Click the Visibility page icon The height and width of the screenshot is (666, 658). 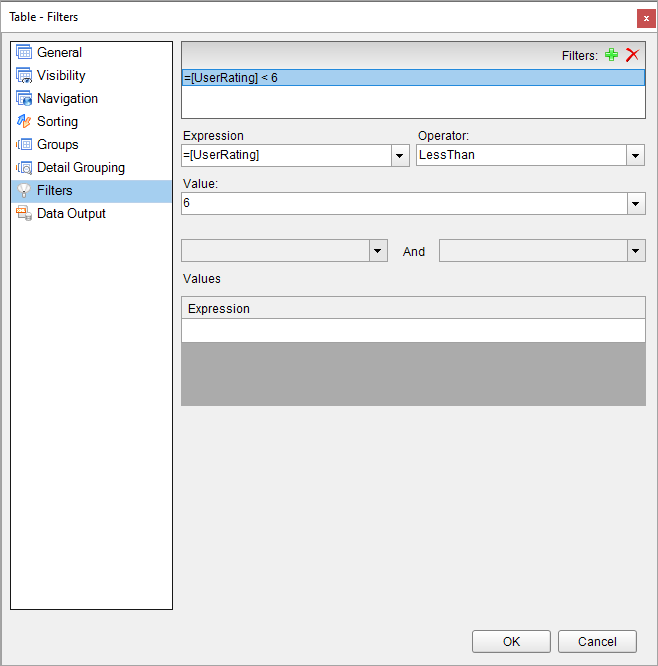pos(24,75)
